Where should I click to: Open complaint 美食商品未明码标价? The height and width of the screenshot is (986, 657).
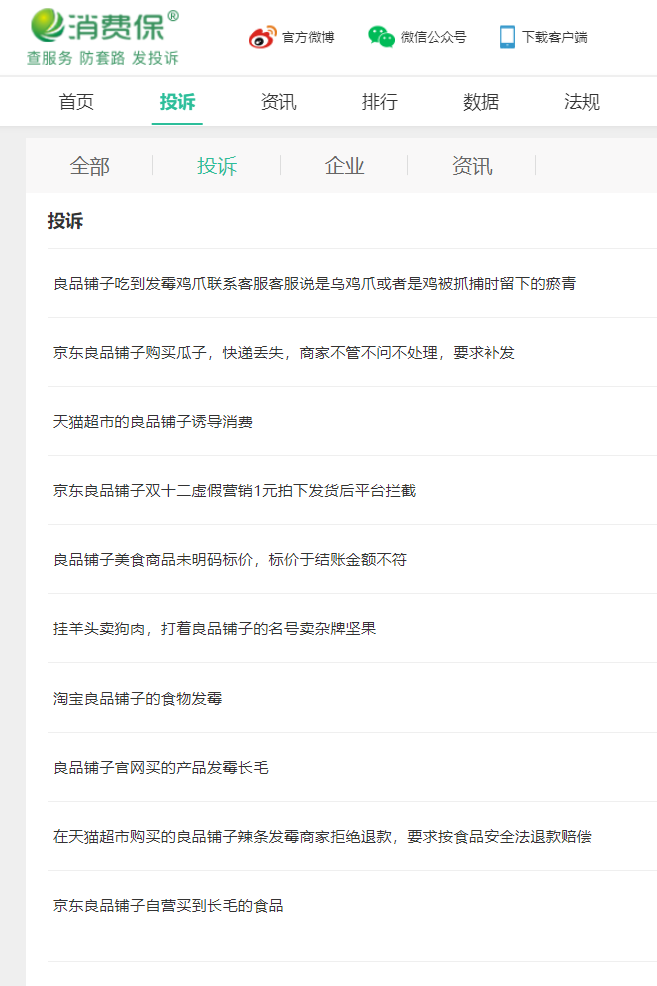pos(230,560)
